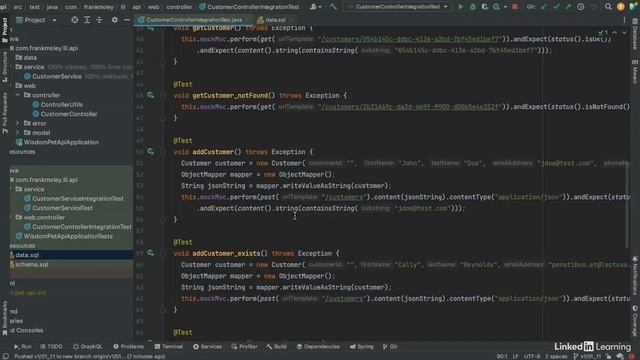Image resolution: width=640 pixels, height=360 pixels.
Task: Open the Problems tool window tab
Action: coord(129,347)
